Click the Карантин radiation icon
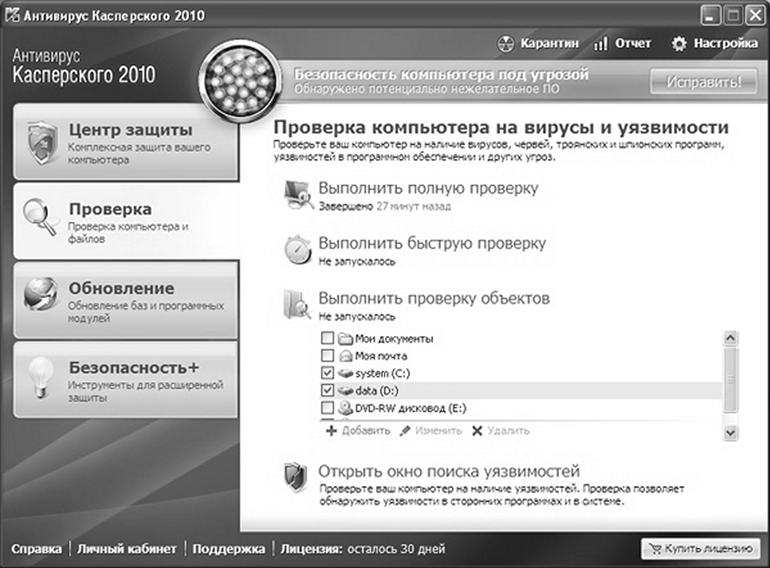770x568 pixels. [x=505, y=44]
